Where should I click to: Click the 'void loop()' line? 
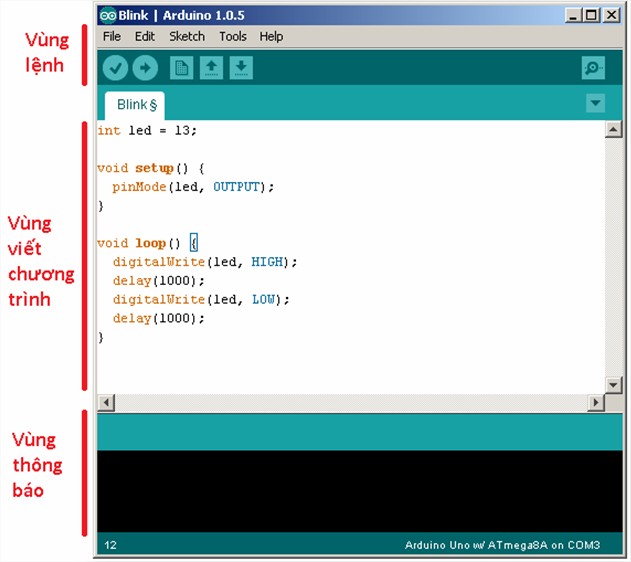(x=139, y=243)
